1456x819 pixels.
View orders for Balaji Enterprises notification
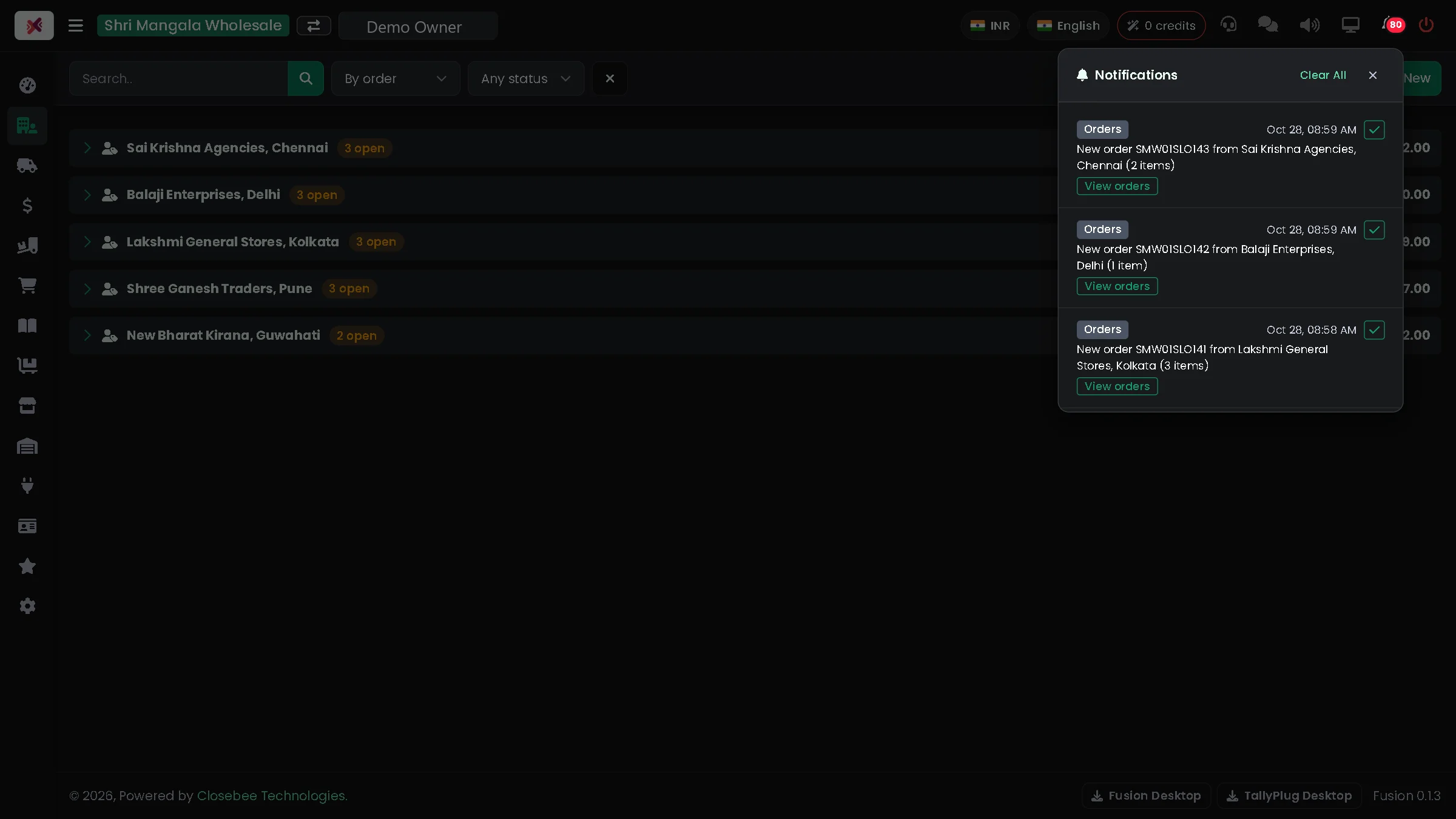[x=1117, y=286]
